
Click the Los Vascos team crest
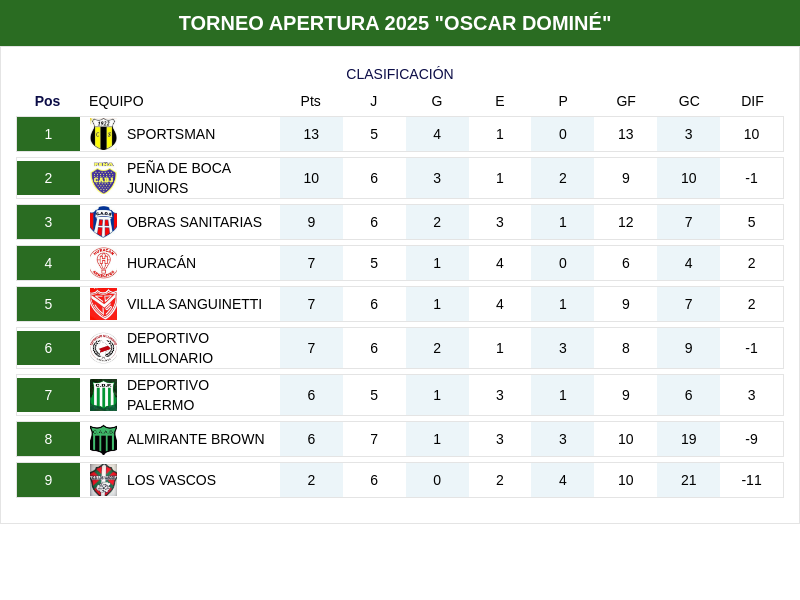pos(103,480)
